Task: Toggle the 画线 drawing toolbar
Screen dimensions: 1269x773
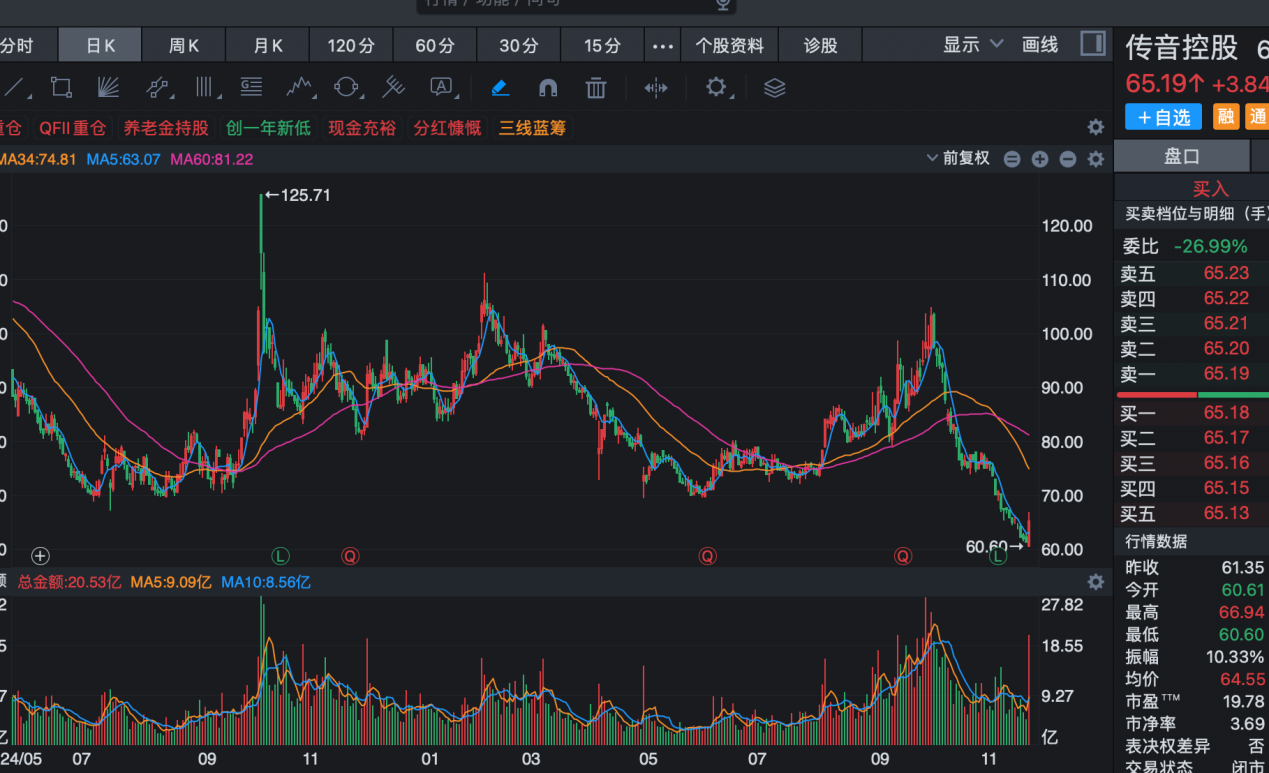Action: coord(1040,45)
